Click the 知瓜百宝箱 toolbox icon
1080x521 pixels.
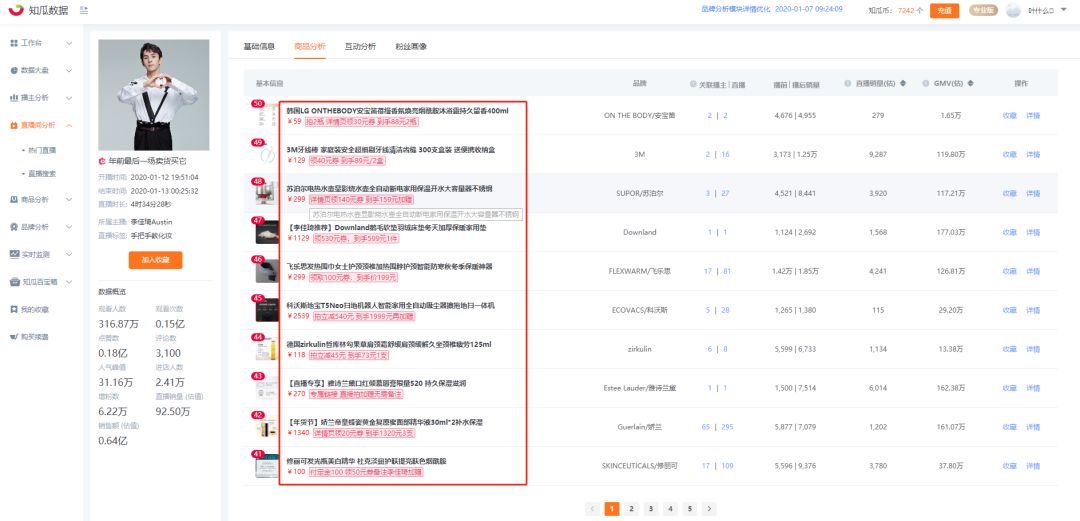(14, 282)
